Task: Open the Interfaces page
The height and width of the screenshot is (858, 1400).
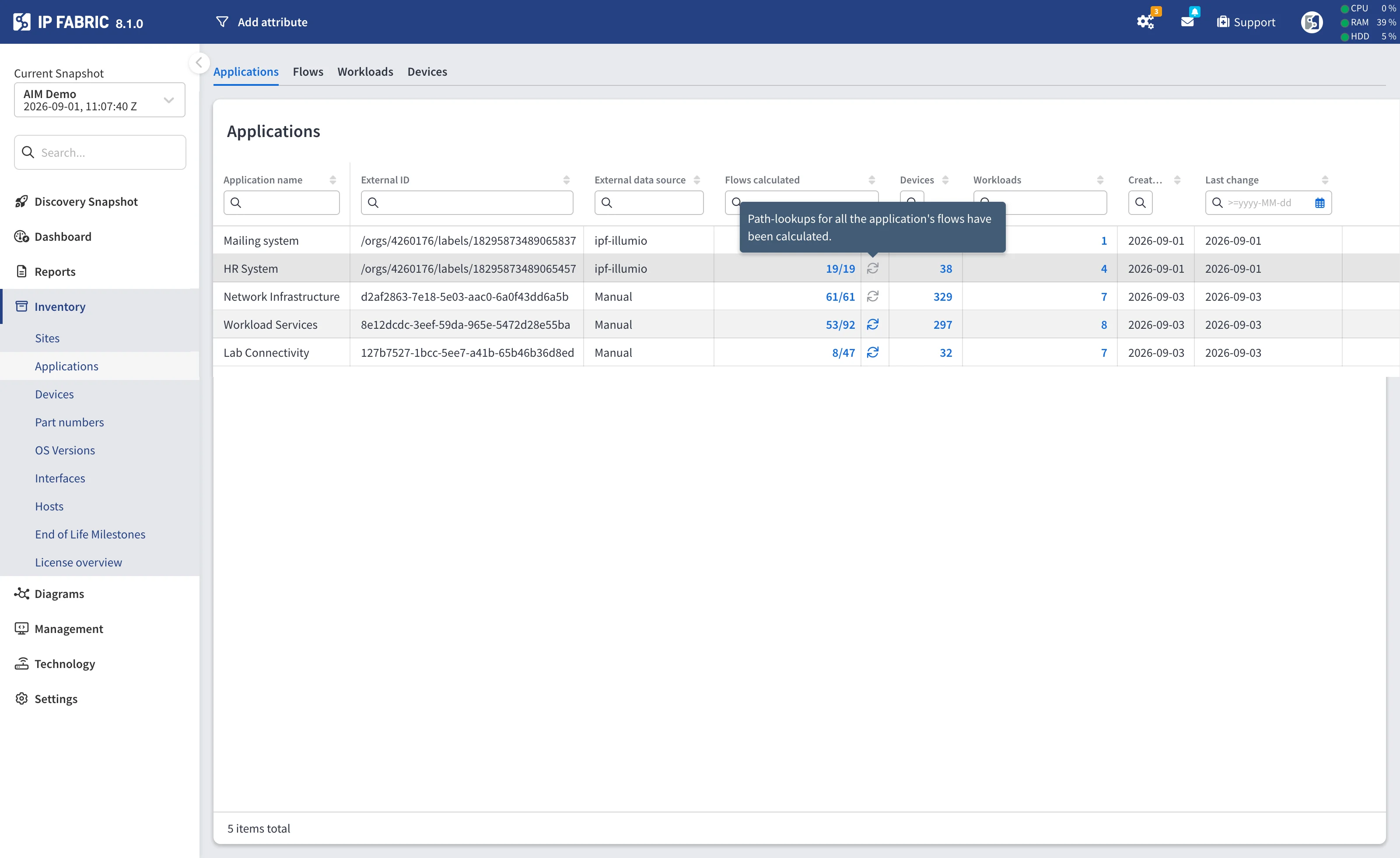Action: tap(59, 478)
